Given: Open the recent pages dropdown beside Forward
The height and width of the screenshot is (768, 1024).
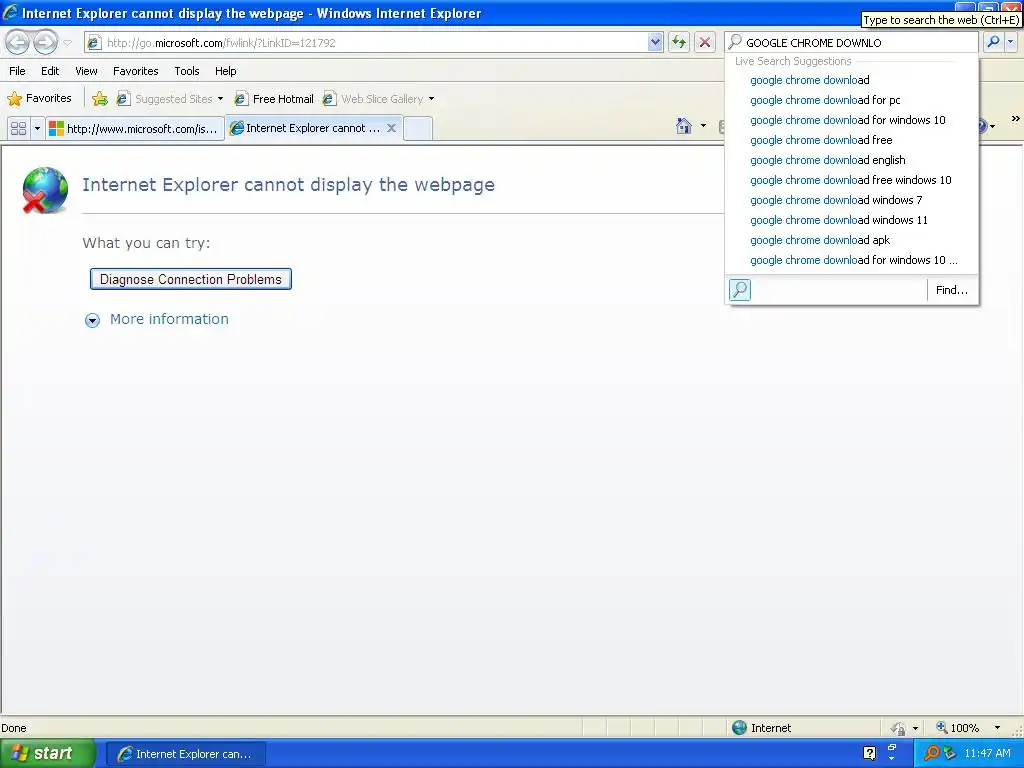Looking at the screenshot, I should point(67,43).
